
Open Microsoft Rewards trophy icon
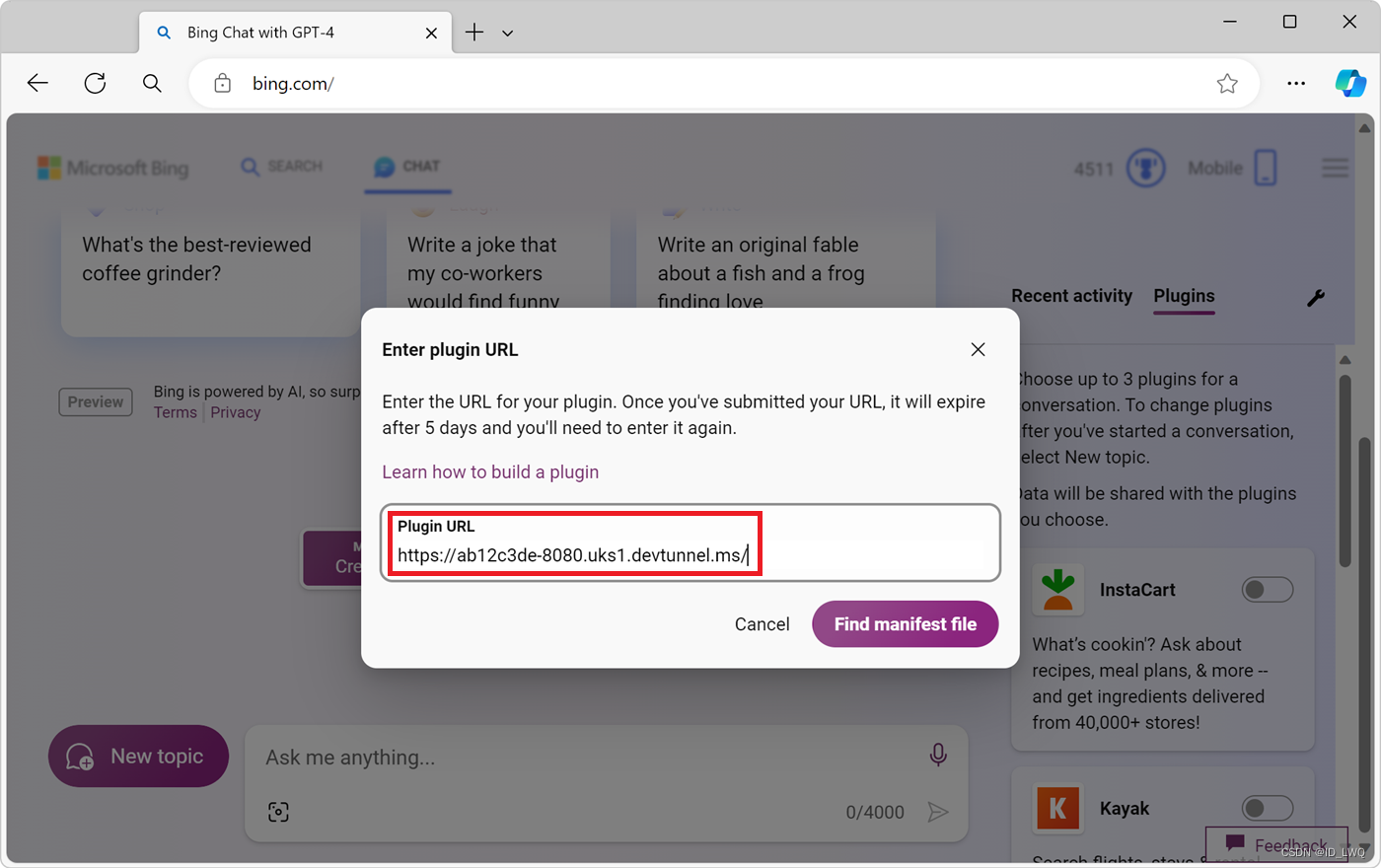point(1145,169)
